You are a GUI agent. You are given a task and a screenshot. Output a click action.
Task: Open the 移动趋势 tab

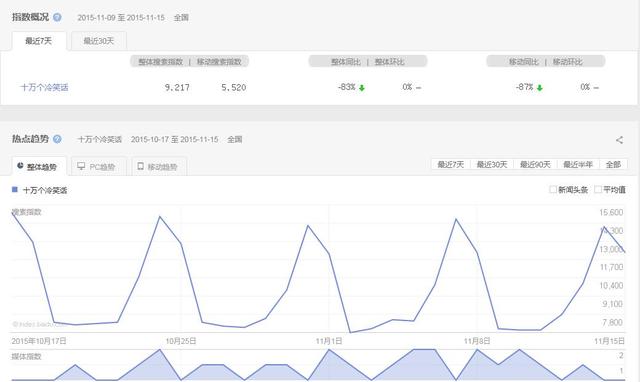pos(160,167)
